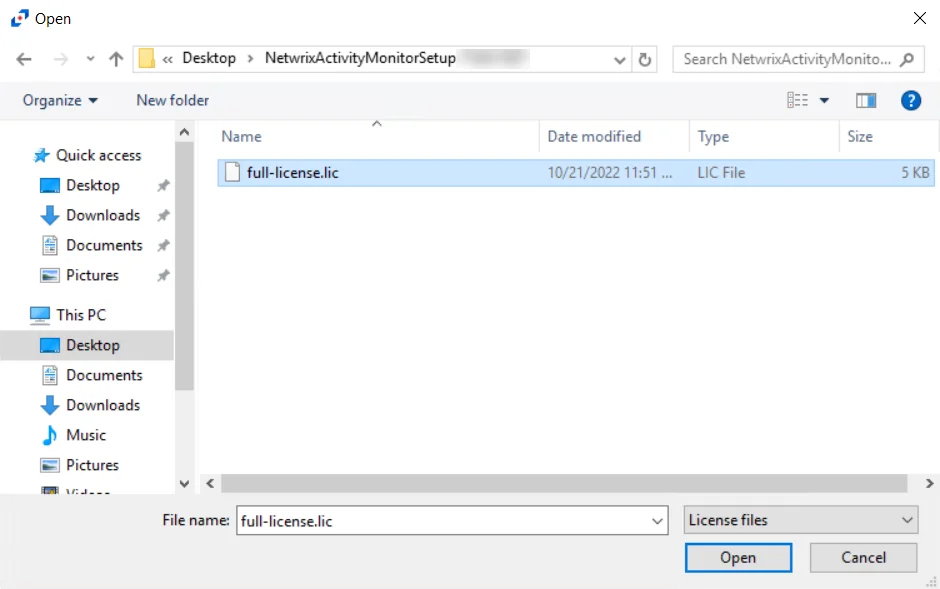Go back using the Back arrow
Screen dimensions: 940x589
(x=24, y=59)
